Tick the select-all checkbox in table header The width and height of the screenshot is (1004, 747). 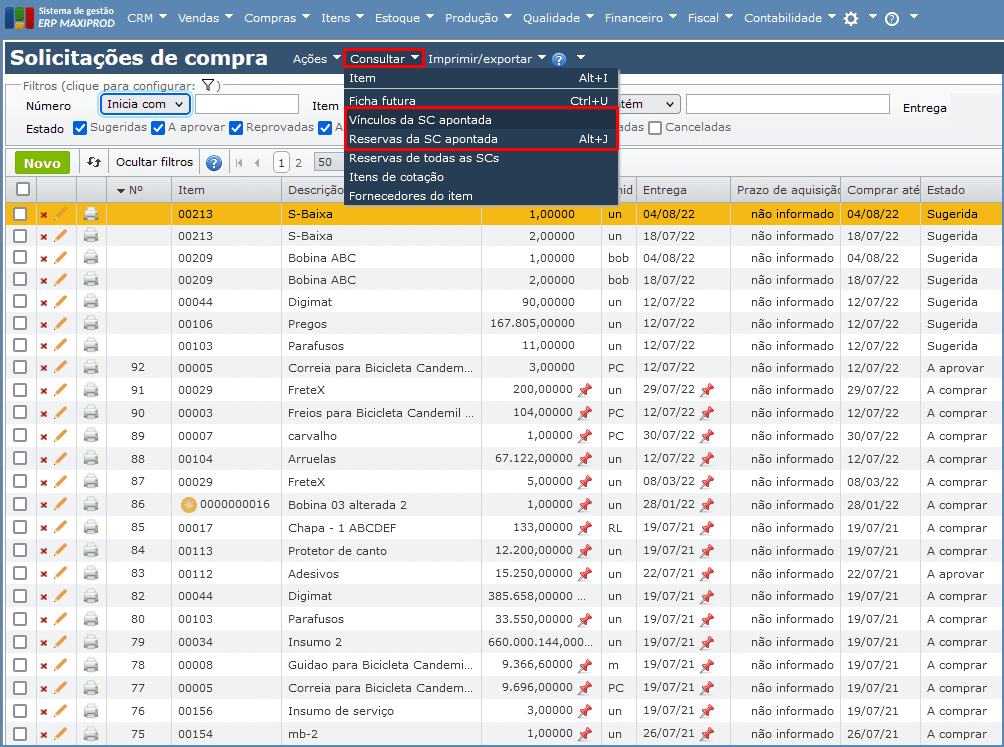[22, 189]
